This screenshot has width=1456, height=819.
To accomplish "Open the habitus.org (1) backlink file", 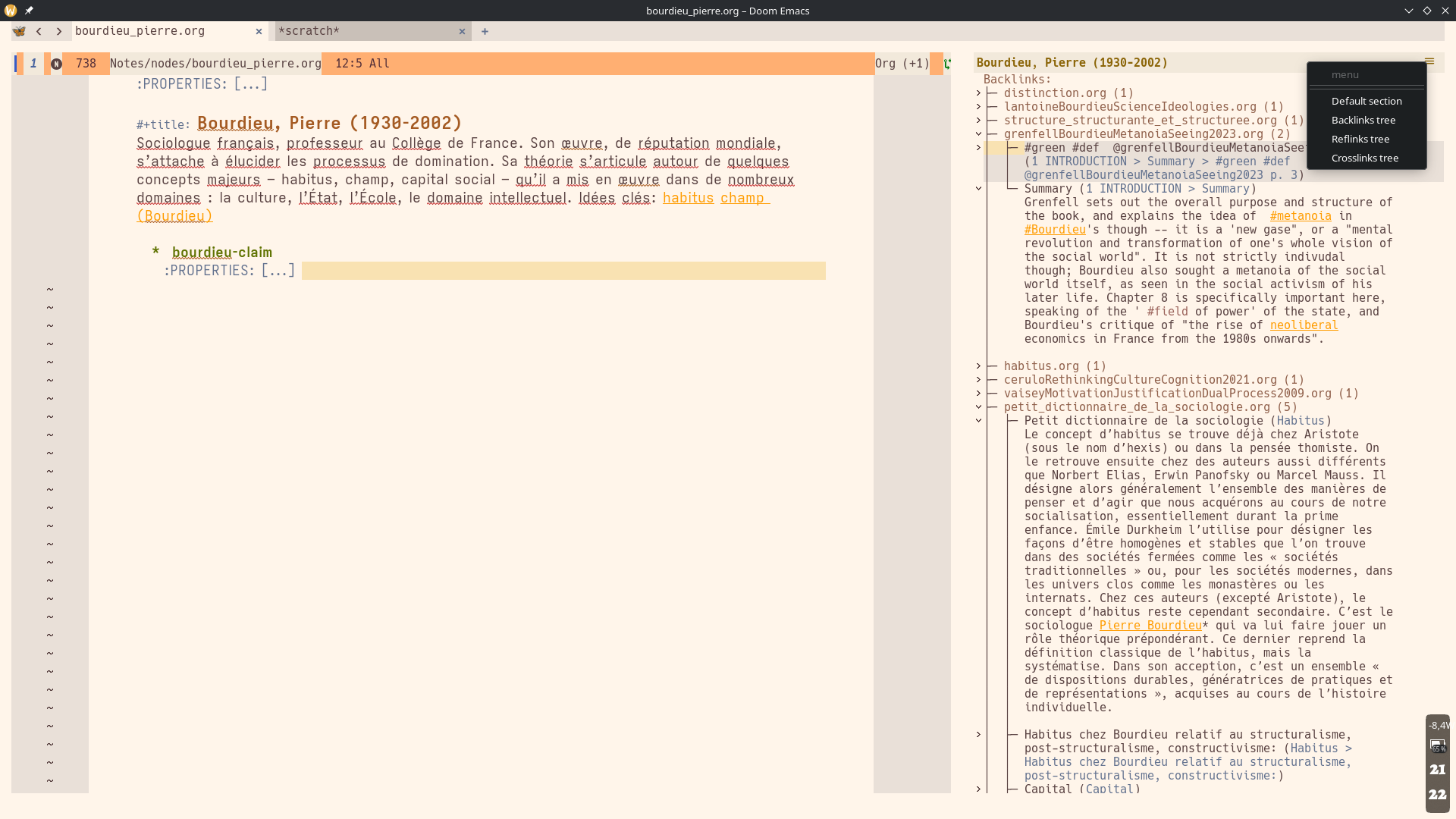I will click(x=1055, y=366).
